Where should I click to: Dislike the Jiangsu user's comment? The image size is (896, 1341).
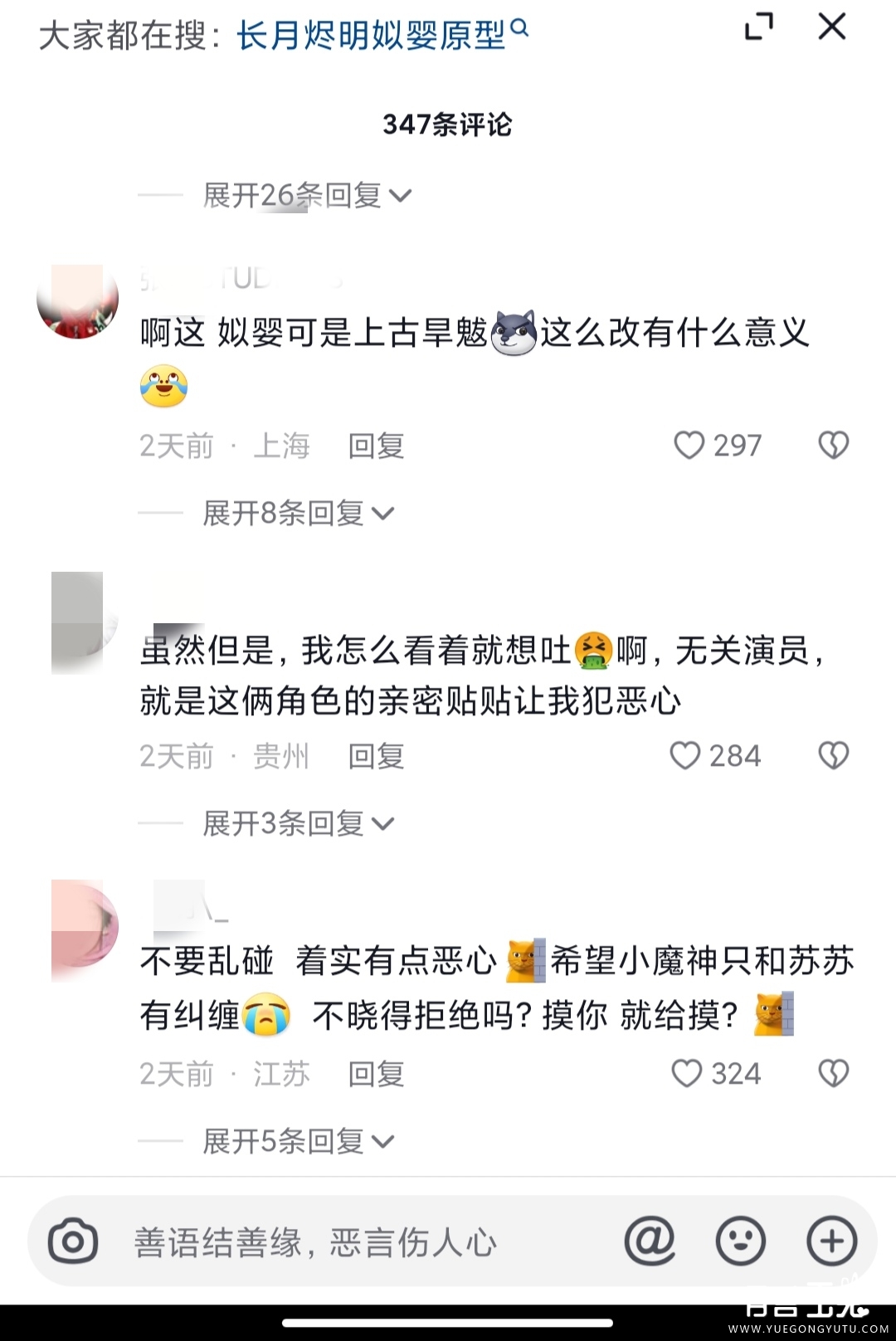pos(834,1074)
